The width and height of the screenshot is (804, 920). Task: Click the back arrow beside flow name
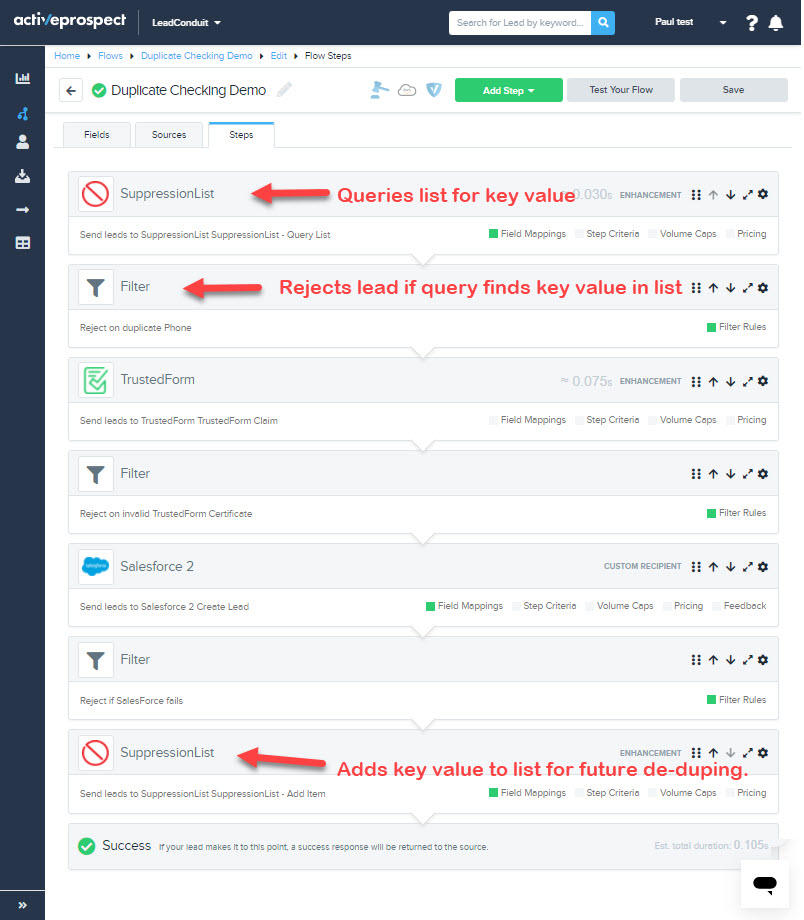click(71, 90)
